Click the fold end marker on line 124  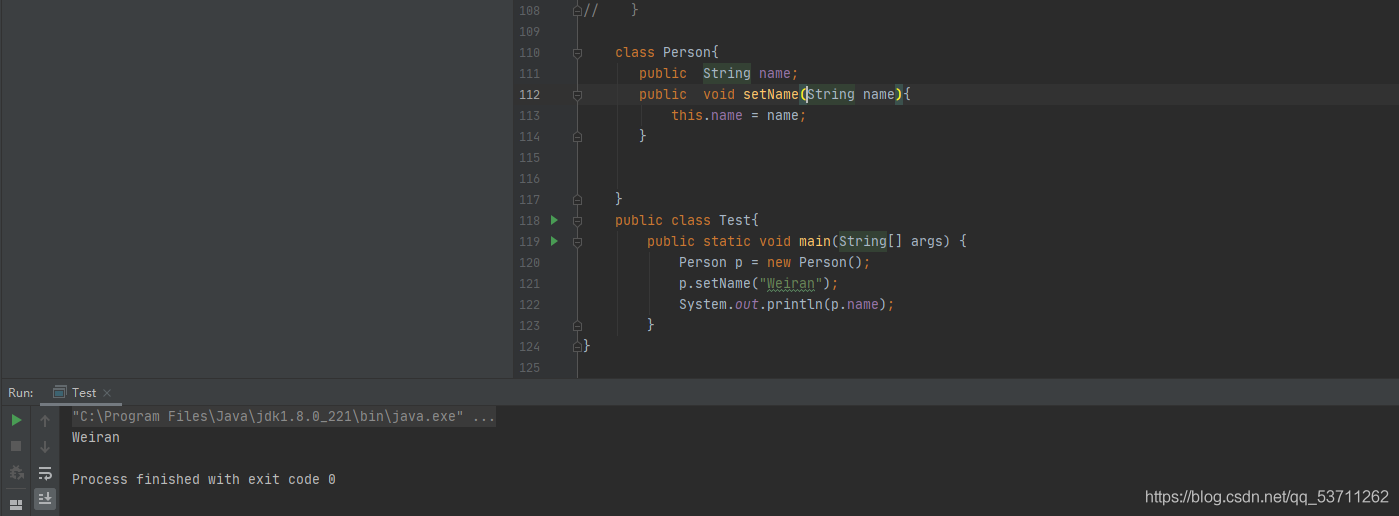click(x=577, y=346)
